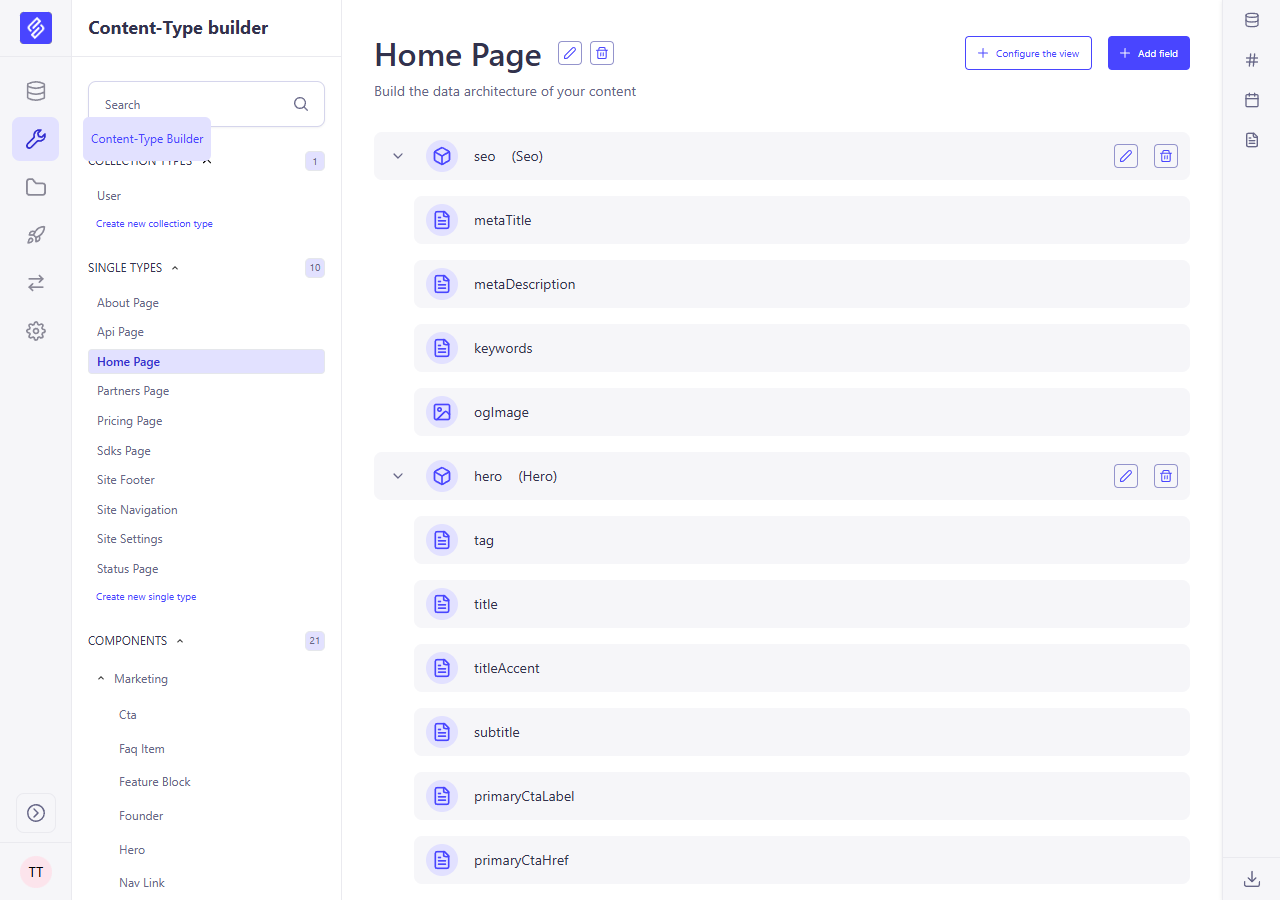Screen dimensions: 1280x900
Task: Edit the hero component field
Action: (1126, 476)
